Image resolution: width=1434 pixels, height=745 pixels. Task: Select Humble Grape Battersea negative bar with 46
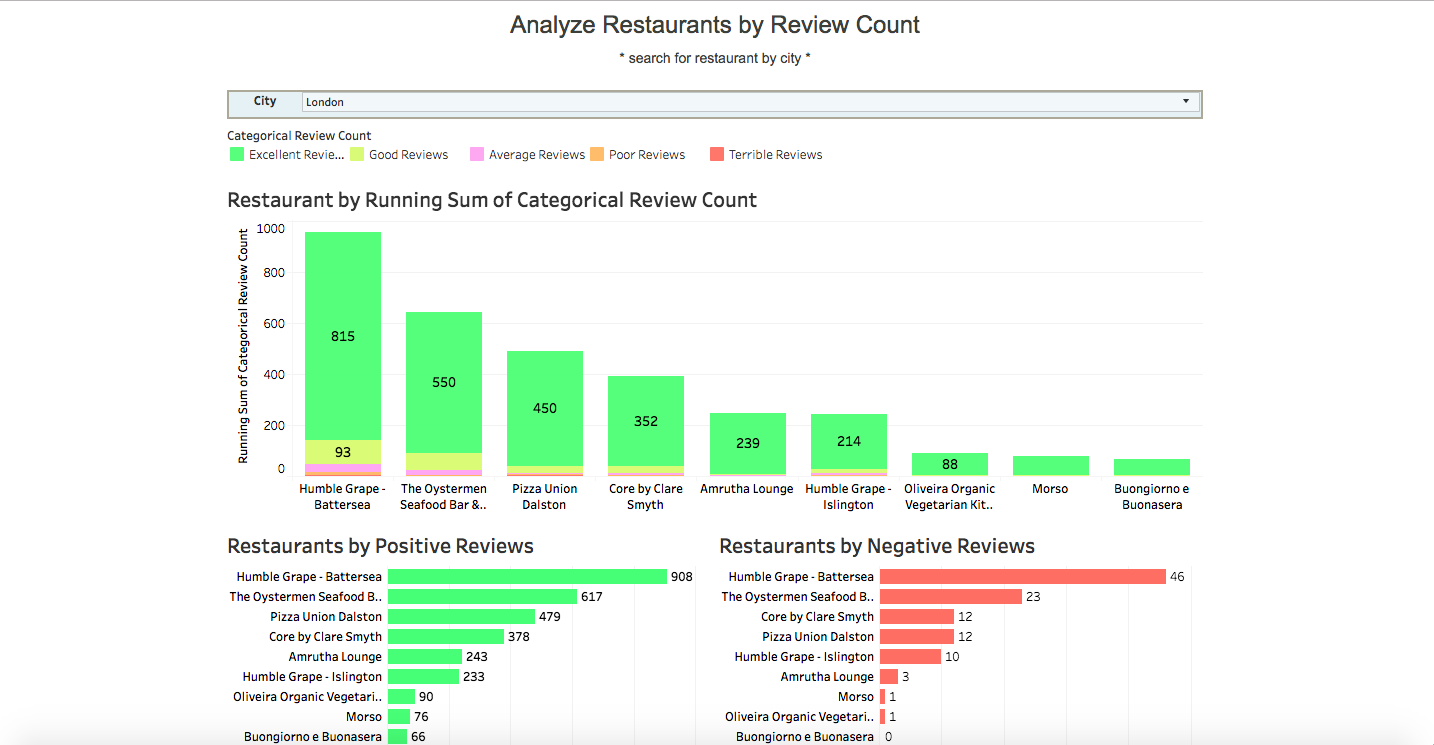[x=1023, y=577]
